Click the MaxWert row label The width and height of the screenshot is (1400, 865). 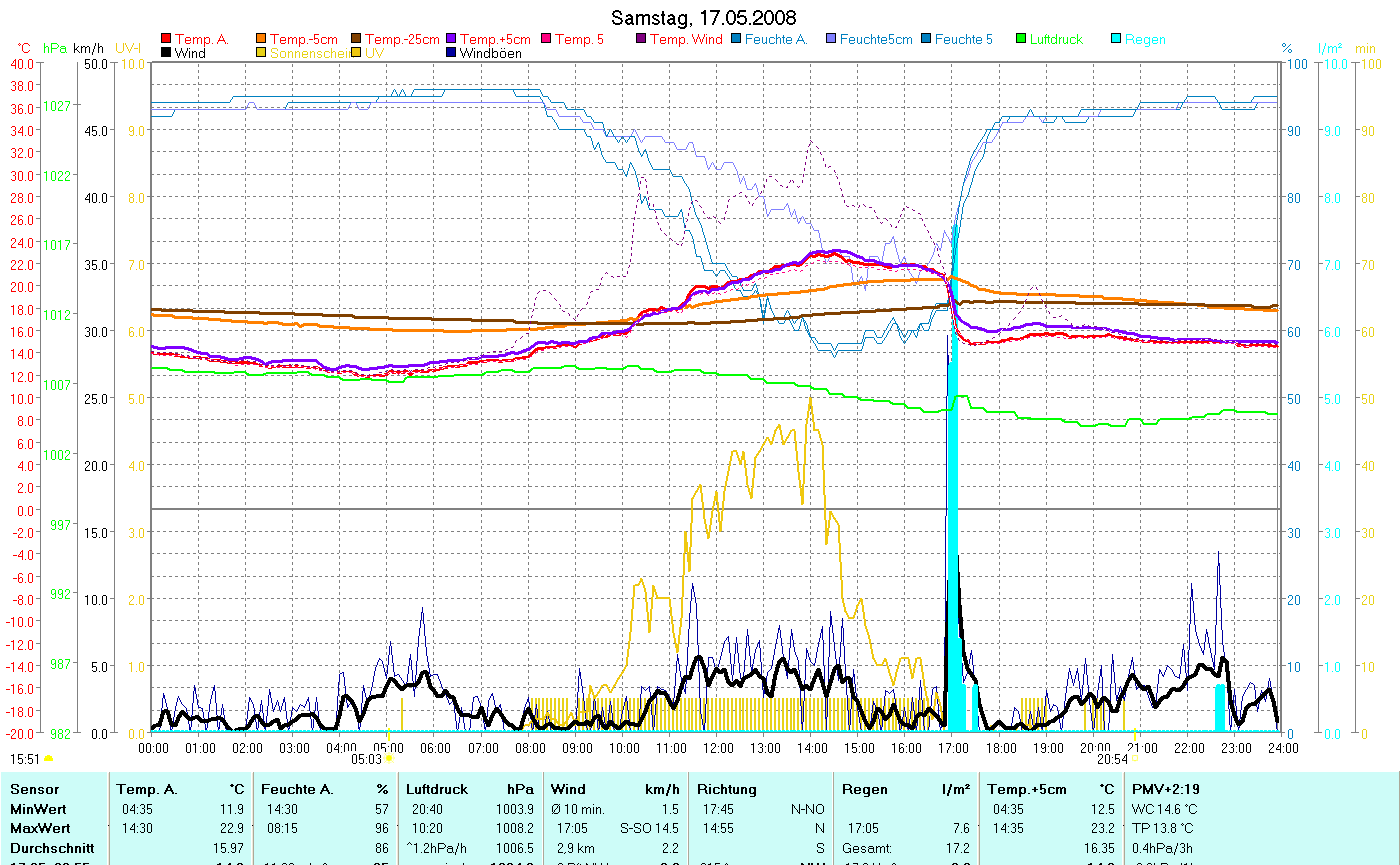tap(39, 828)
